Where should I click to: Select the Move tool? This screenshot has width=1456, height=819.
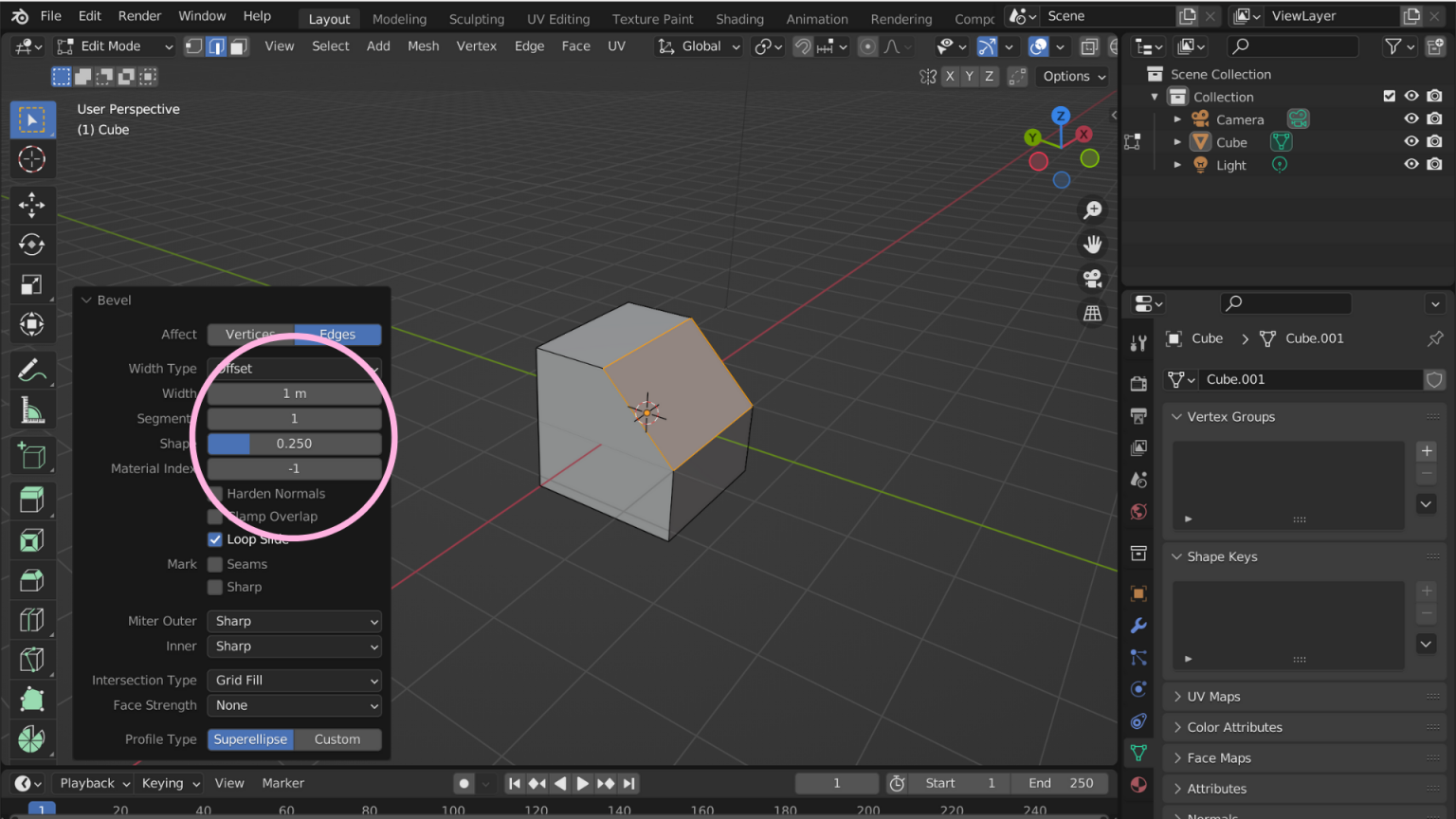[x=32, y=205]
